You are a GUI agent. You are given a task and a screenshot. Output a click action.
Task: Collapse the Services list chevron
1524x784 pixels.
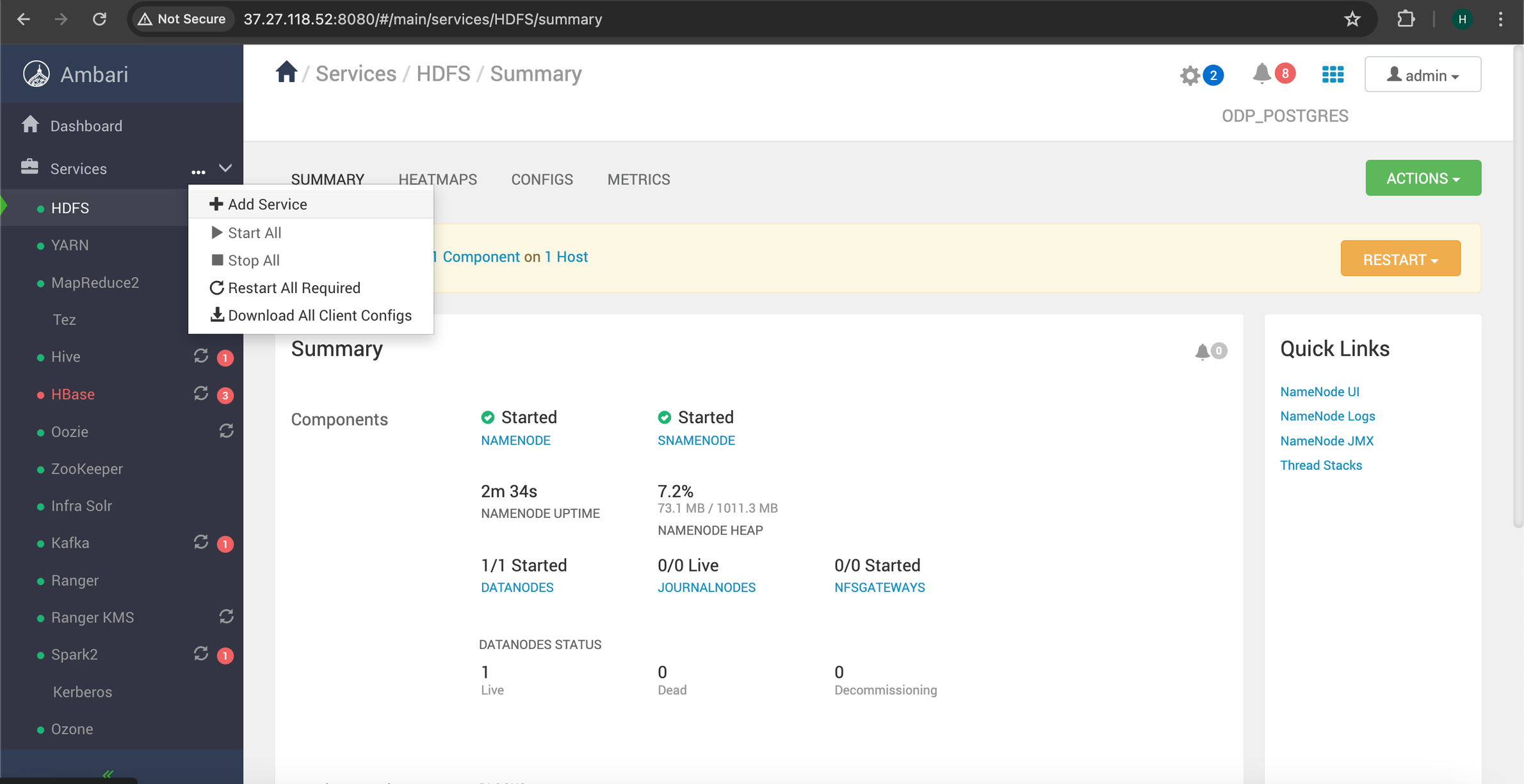[x=225, y=168]
